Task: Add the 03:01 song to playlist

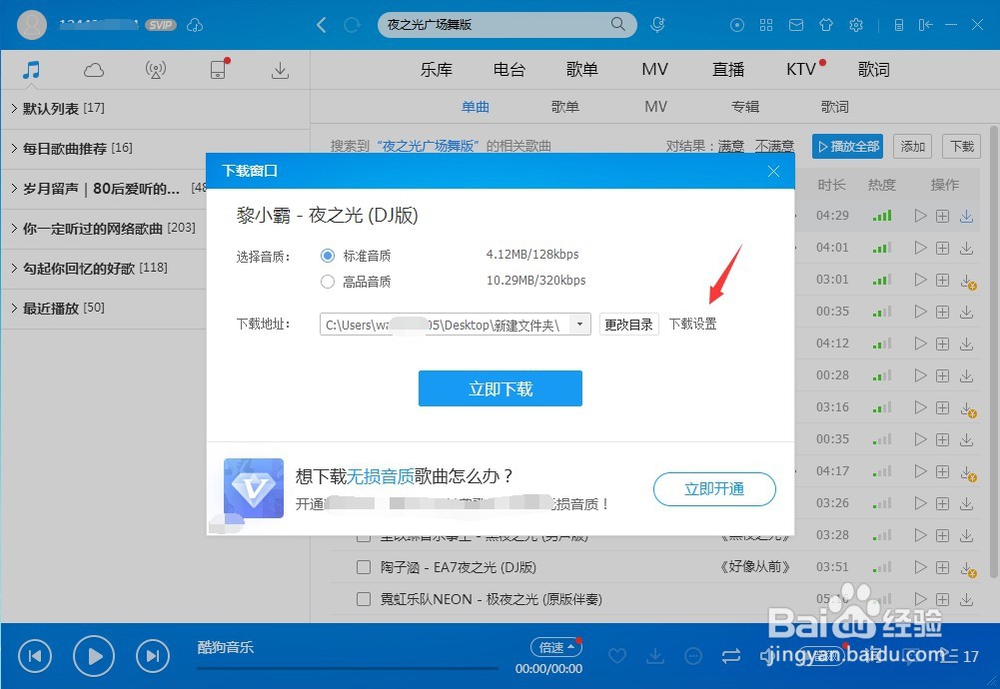Action: 943,279
